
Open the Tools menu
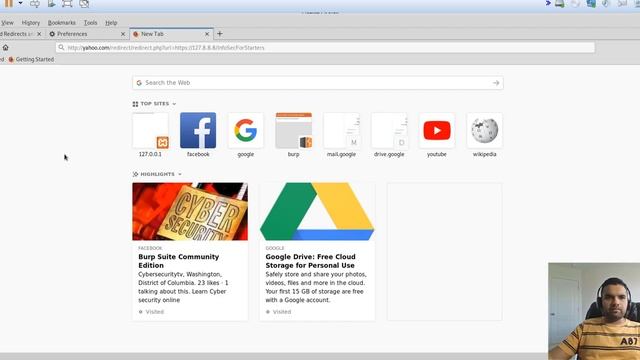point(91,23)
